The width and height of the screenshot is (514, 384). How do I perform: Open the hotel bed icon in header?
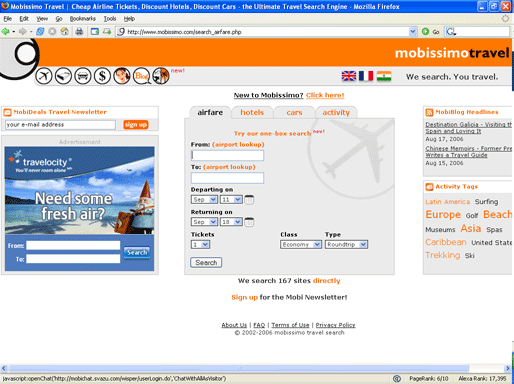click(63, 76)
